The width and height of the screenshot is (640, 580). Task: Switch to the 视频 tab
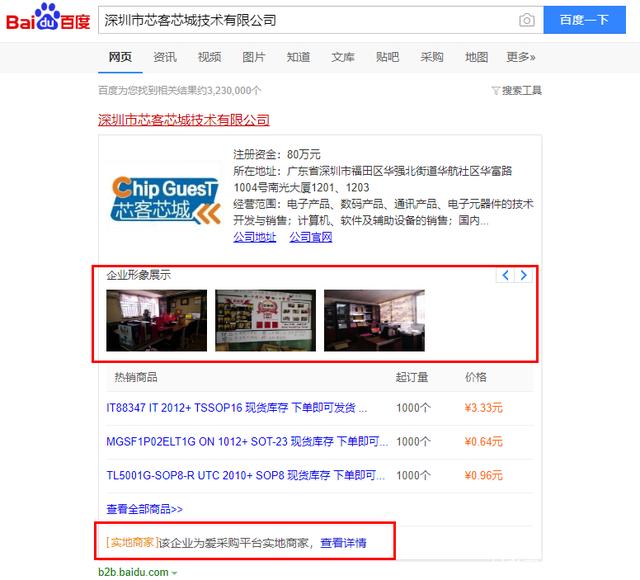pyautogui.click(x=209, y=57)
